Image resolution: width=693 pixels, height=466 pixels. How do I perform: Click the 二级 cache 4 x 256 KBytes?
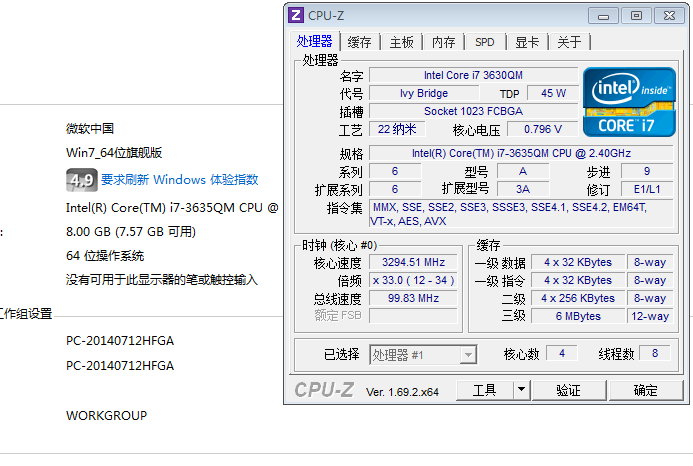(578, 298)
